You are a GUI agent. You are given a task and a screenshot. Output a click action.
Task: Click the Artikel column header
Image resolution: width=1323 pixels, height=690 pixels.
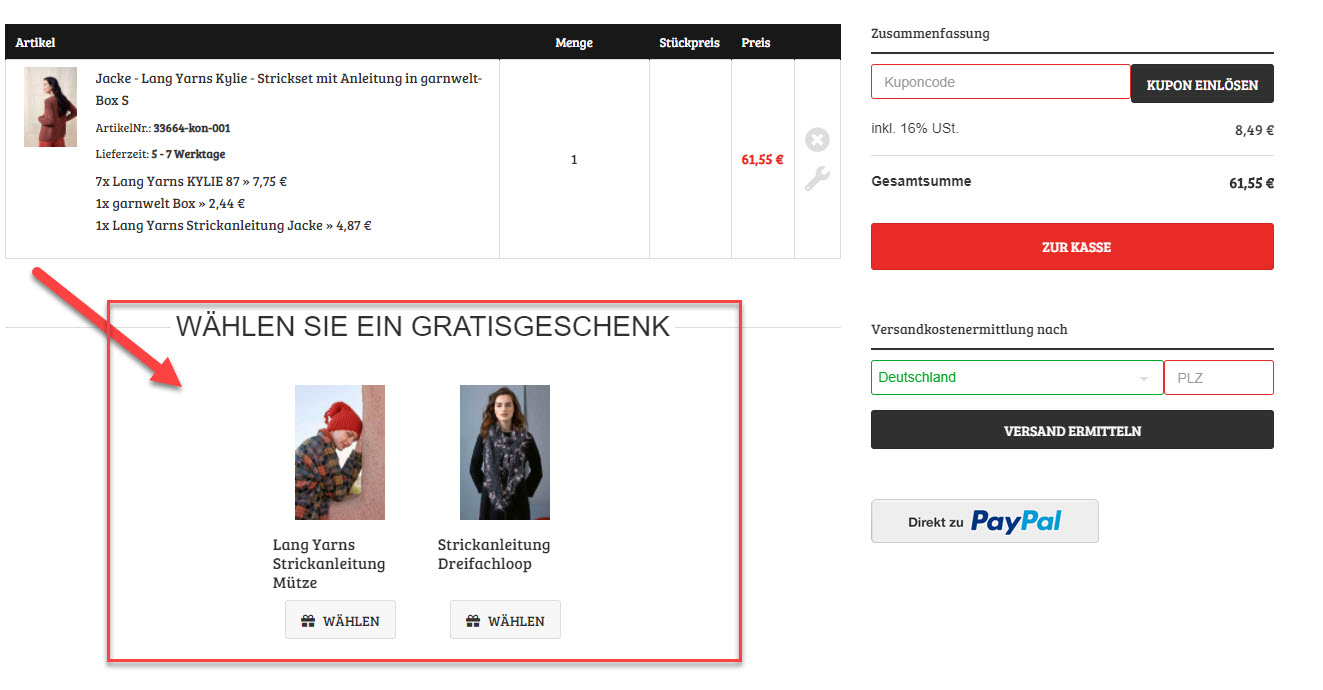pyautogui.click(x=35, y=43)
